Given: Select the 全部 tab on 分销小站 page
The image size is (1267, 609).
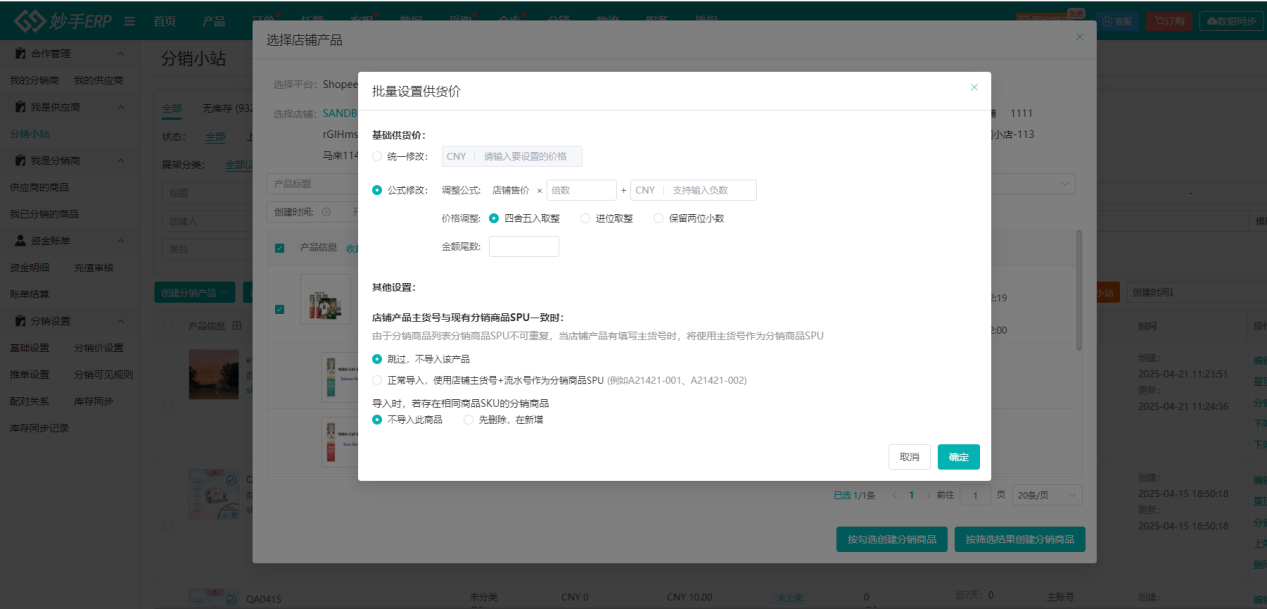Looking at the screenshot, I should [172, 107].
